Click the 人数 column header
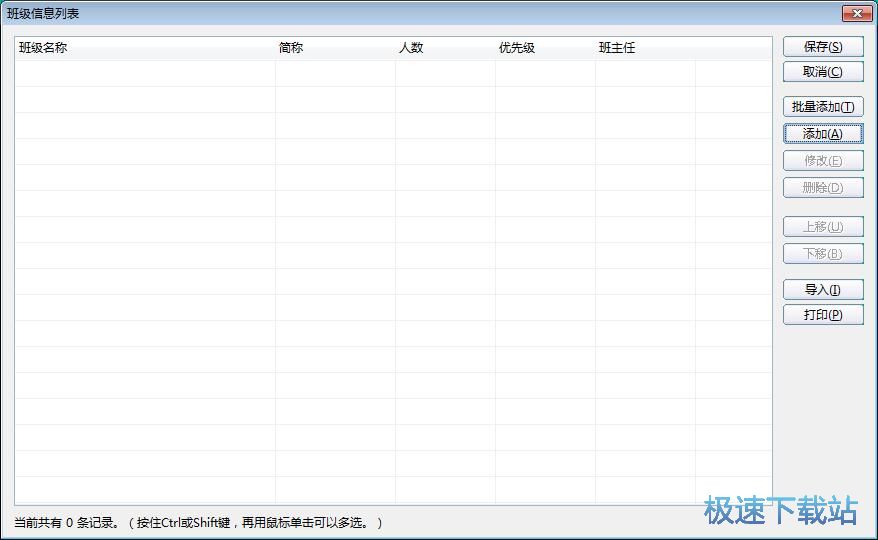The image size is (878, 540). pyautogui.click(x=445, y=48)
